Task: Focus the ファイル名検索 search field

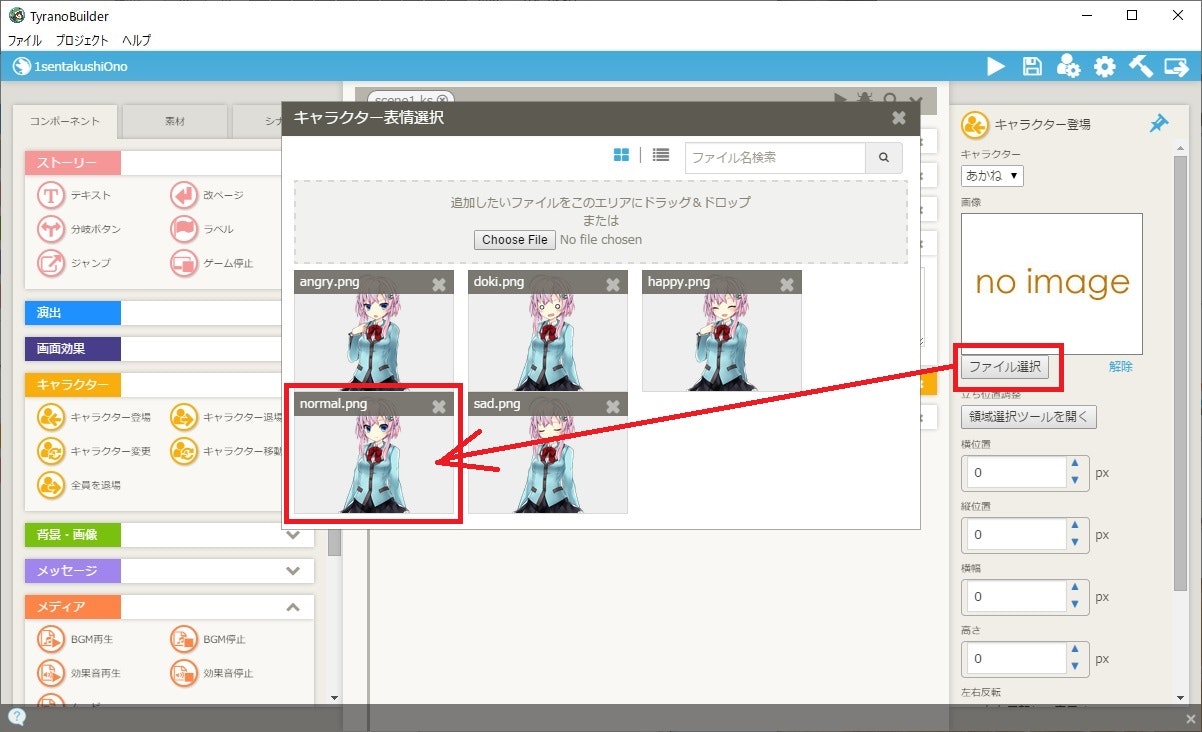Action: pyautogui.click(x=775, y=158)
